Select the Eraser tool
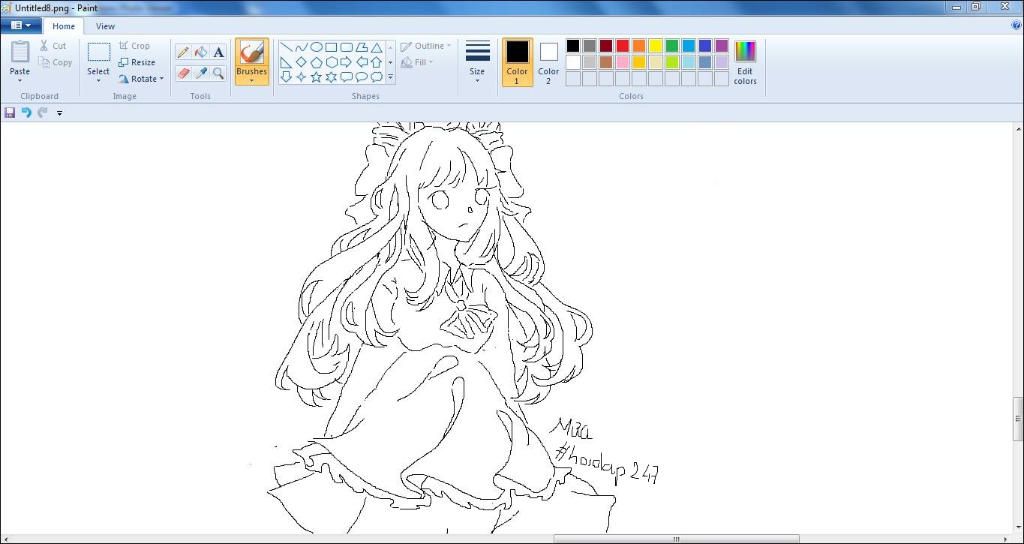The width and height of the screenshot is (1024, 544). [x=184, y=73]
